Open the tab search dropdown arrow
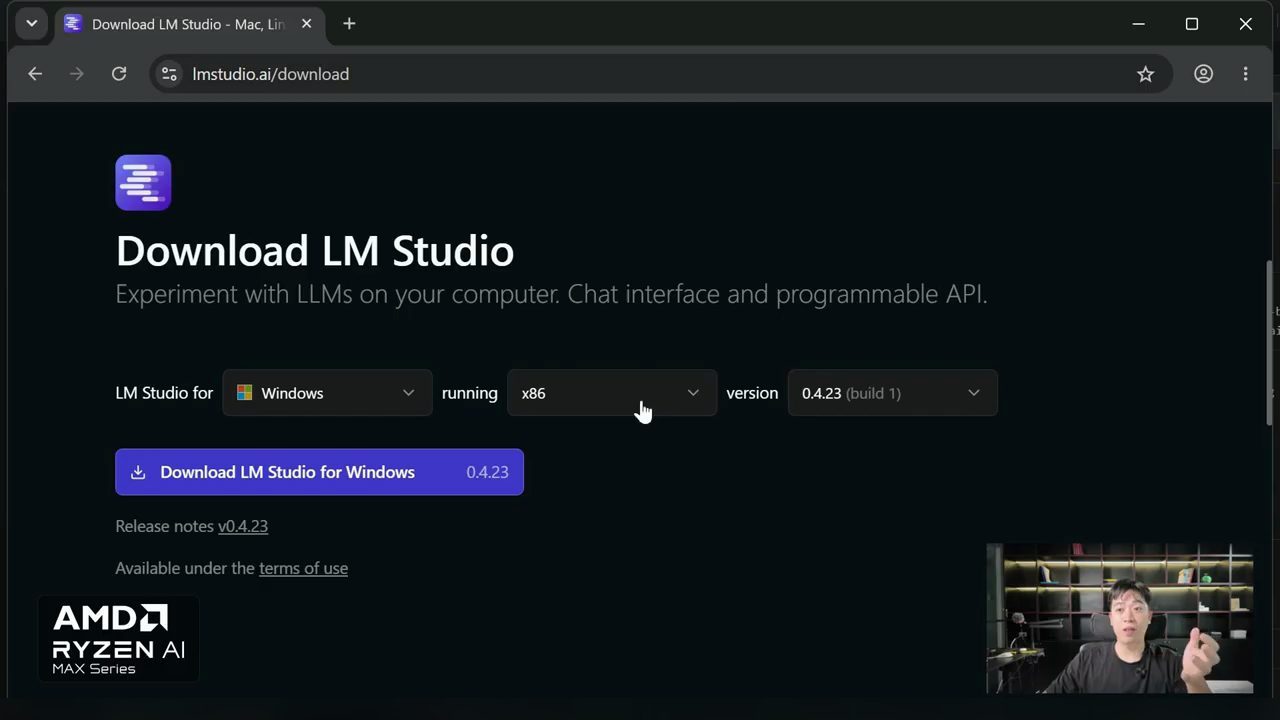 click(32, 24)
